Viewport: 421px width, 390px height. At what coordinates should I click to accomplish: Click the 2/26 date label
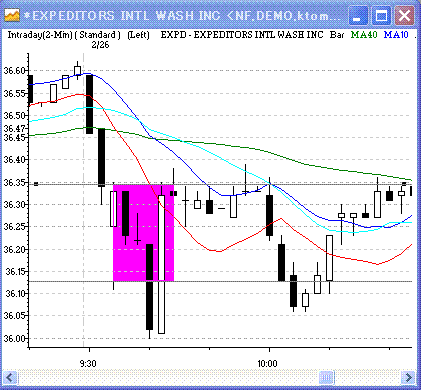tap(100, 45)
